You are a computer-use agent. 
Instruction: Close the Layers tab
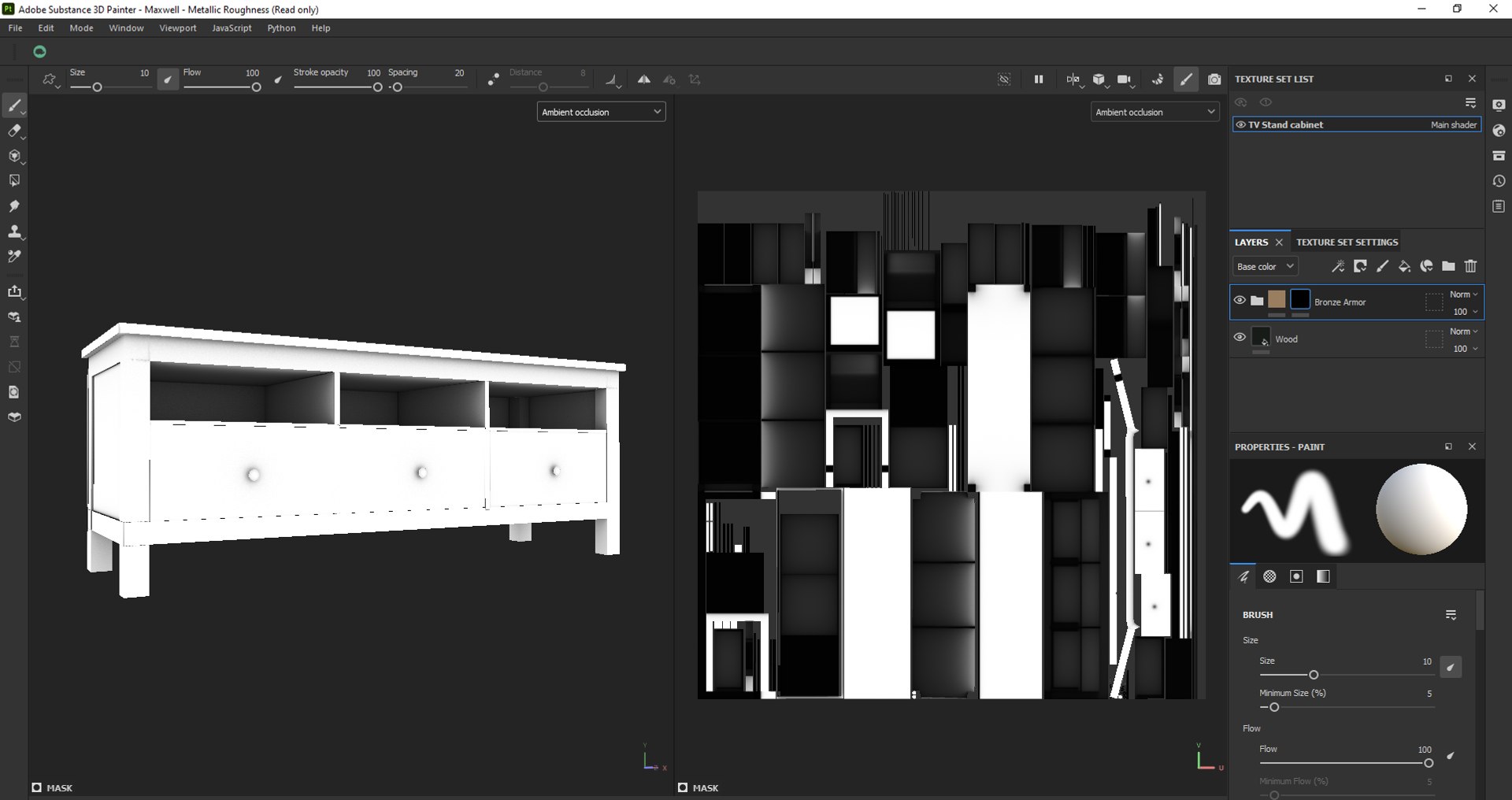pos(1279,242)
